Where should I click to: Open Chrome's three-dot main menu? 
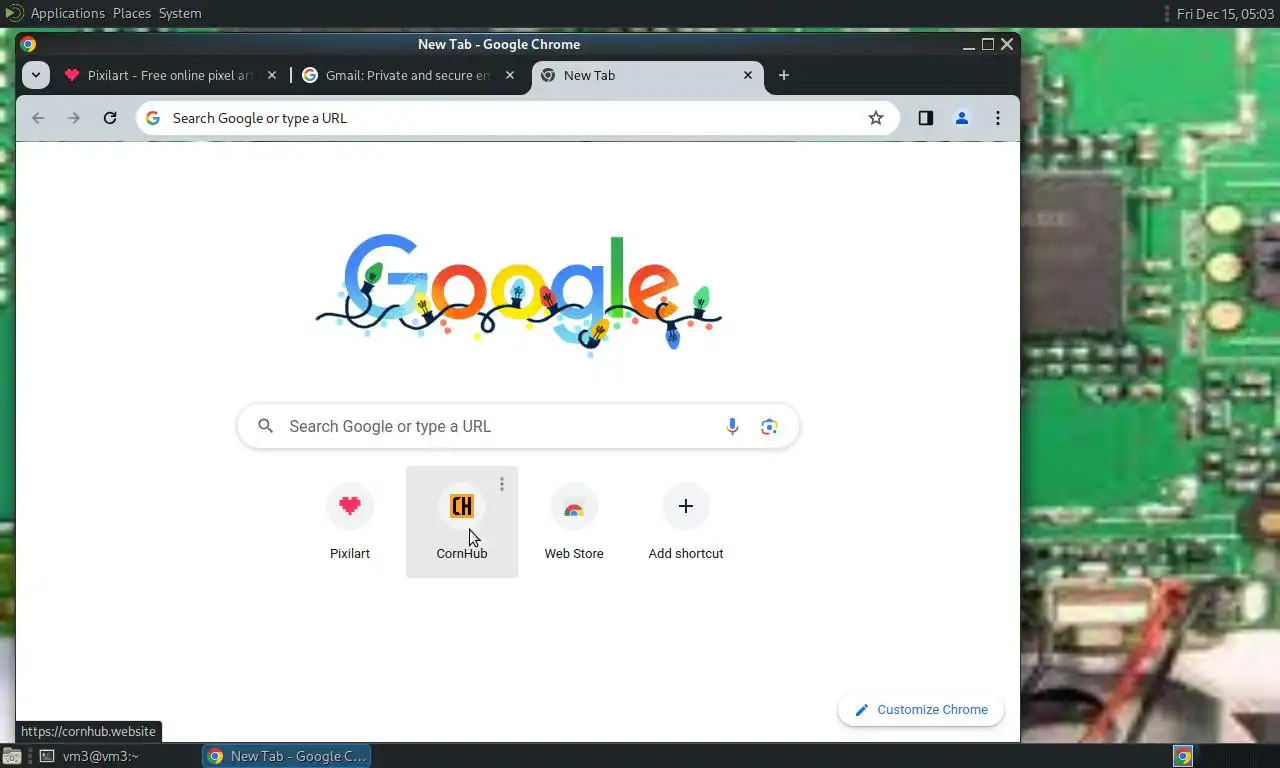pos(998,118)
